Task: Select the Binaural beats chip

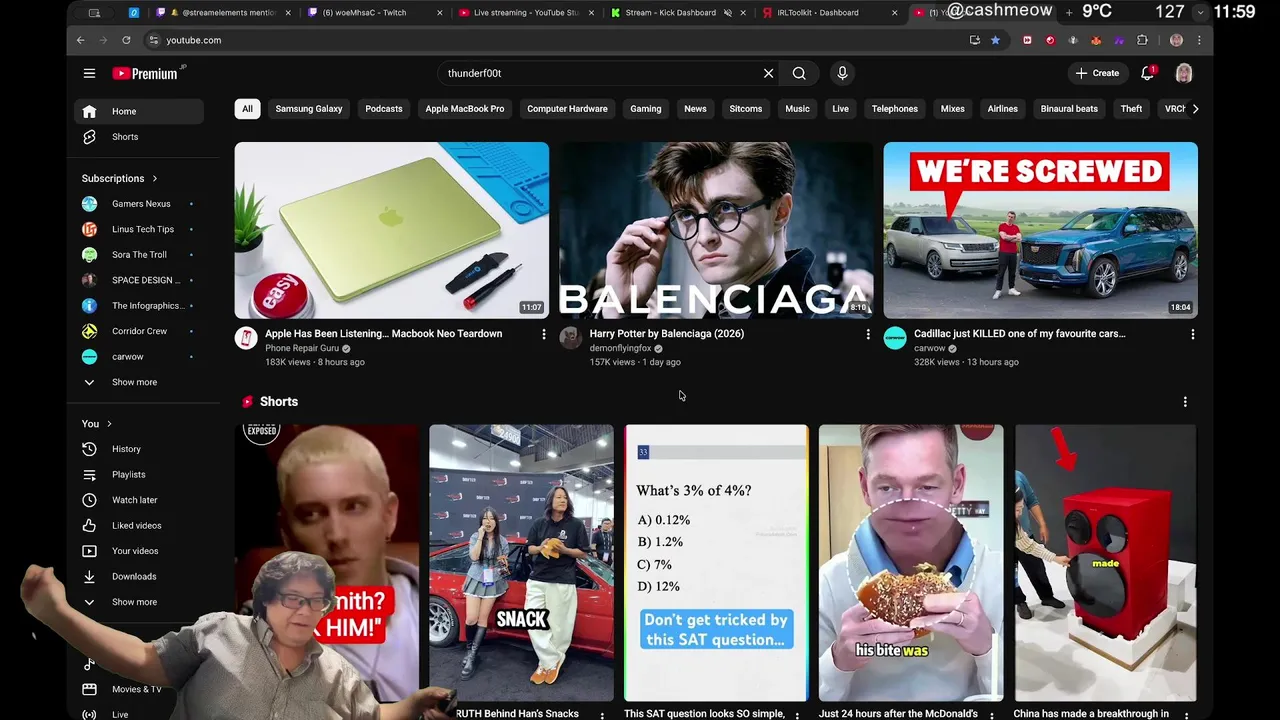Action: pyautogui.click(x=1069, y=109)
